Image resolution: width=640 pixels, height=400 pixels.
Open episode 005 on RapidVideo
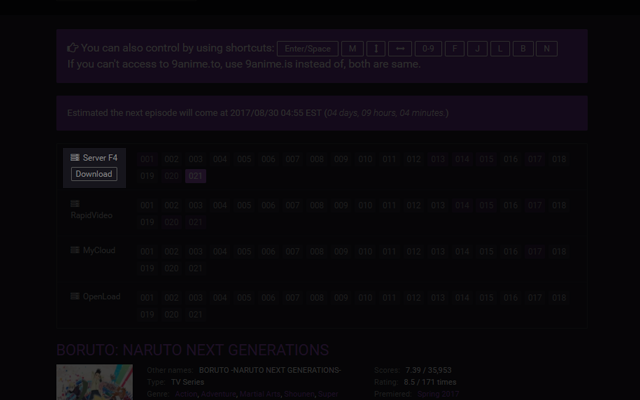pyautogui.click(x=244, y=205)
